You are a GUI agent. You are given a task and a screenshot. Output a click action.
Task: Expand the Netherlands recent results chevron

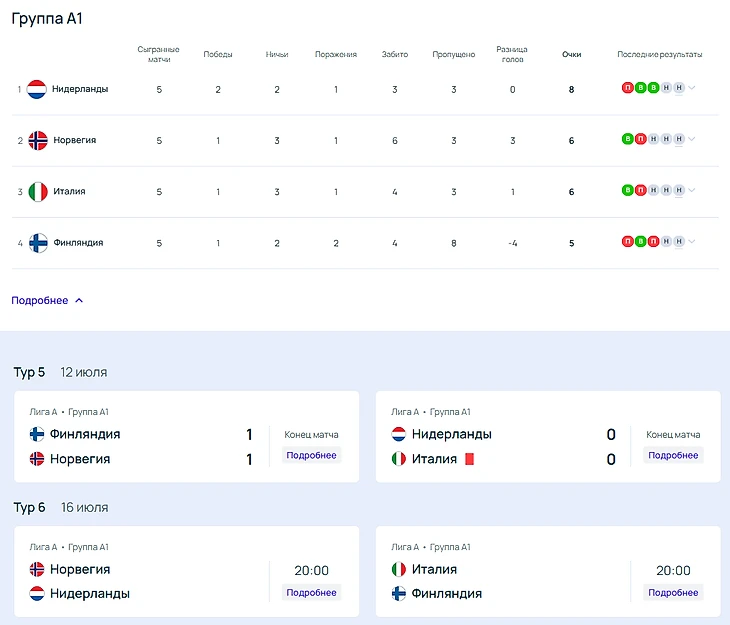(x=692, y=88)
